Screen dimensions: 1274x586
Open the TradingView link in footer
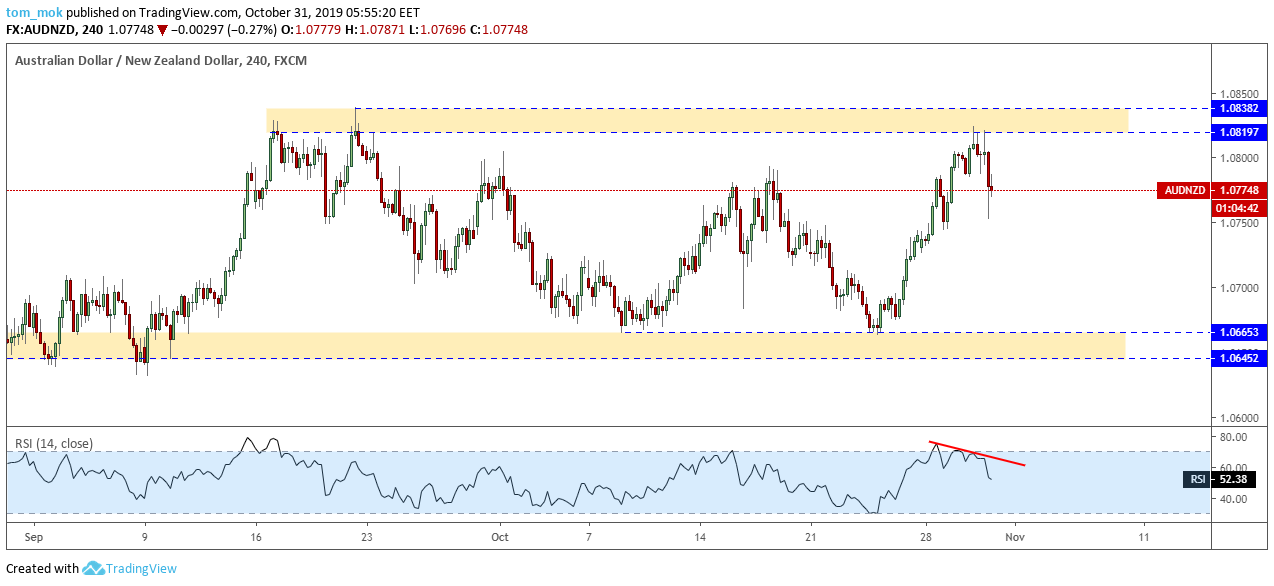[142, 568]
